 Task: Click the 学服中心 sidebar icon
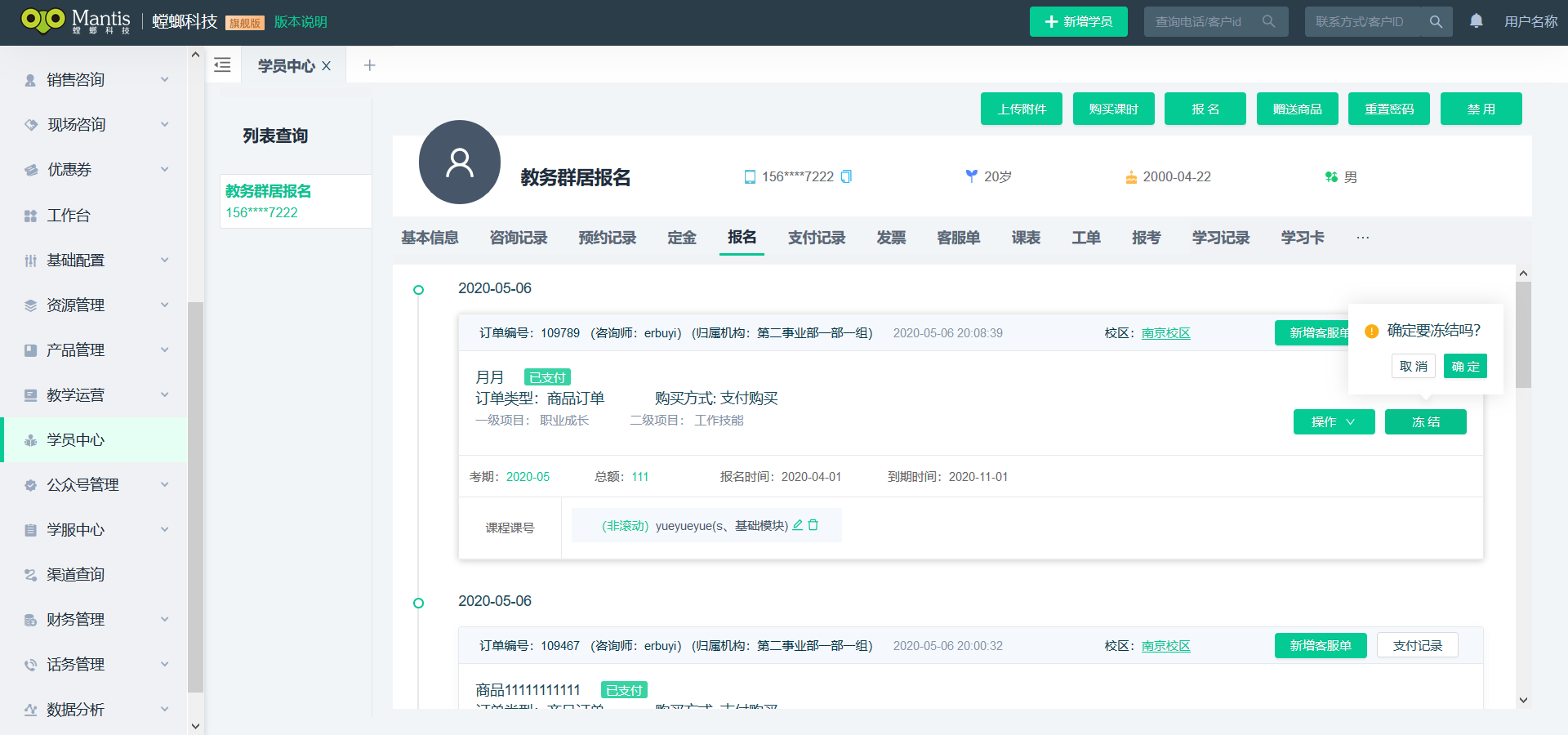(30, 530)
